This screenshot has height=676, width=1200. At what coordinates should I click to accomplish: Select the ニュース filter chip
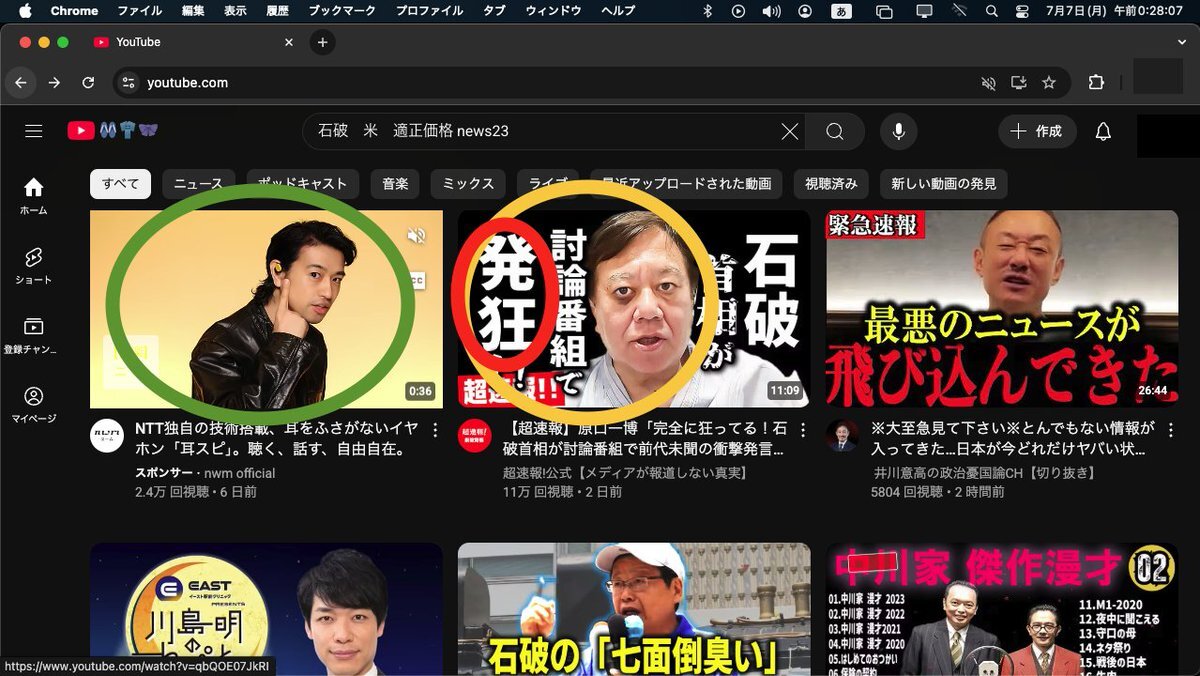198,184
